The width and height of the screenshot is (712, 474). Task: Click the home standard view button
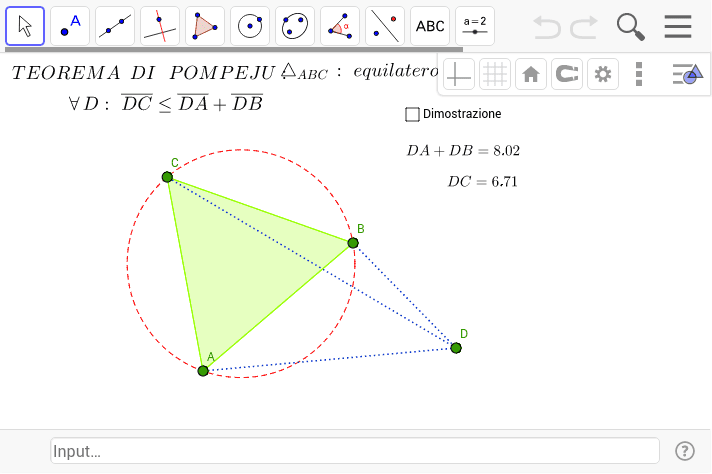click(531, 74)
